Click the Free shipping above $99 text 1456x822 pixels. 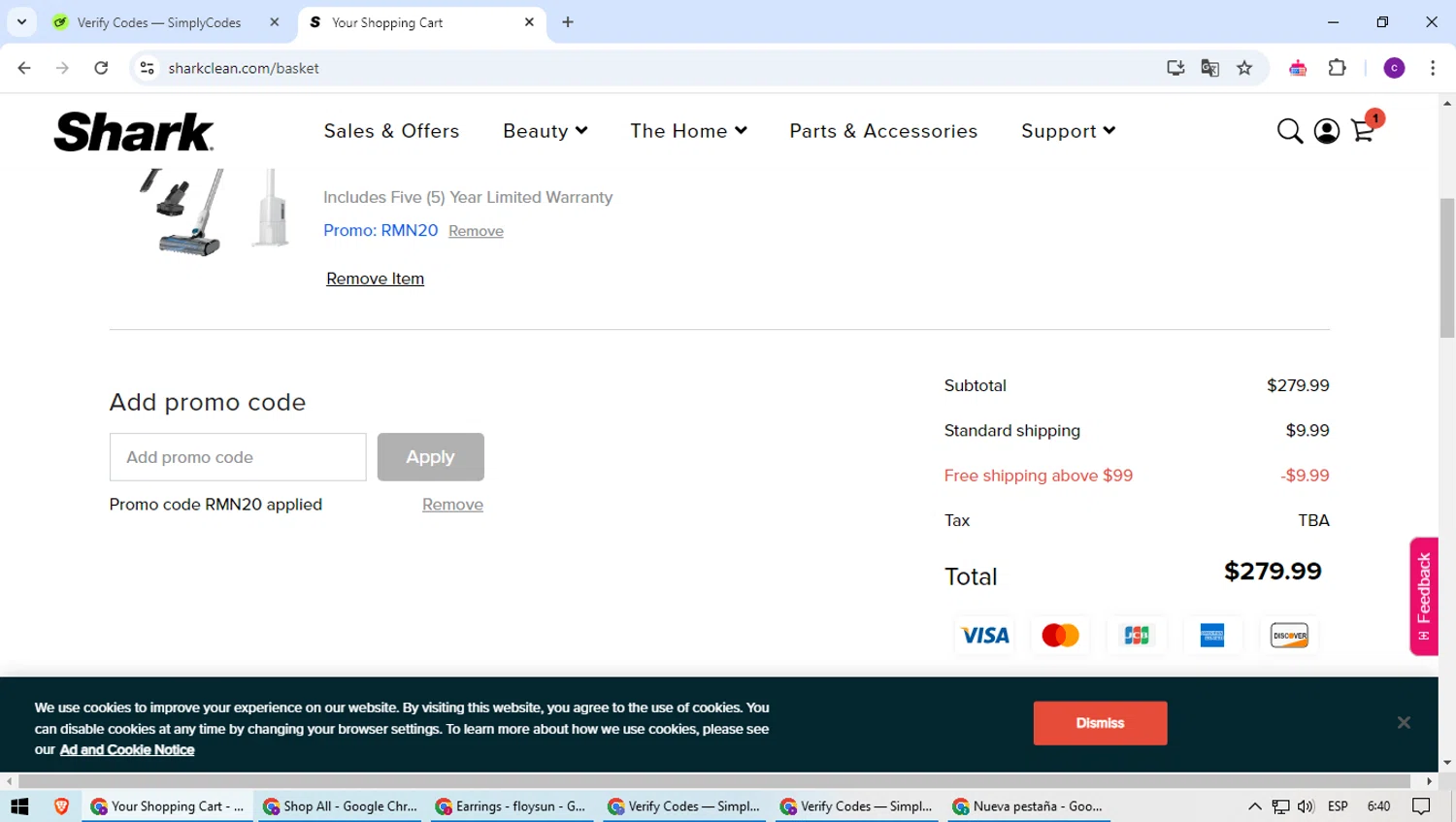click(1039, 476)
